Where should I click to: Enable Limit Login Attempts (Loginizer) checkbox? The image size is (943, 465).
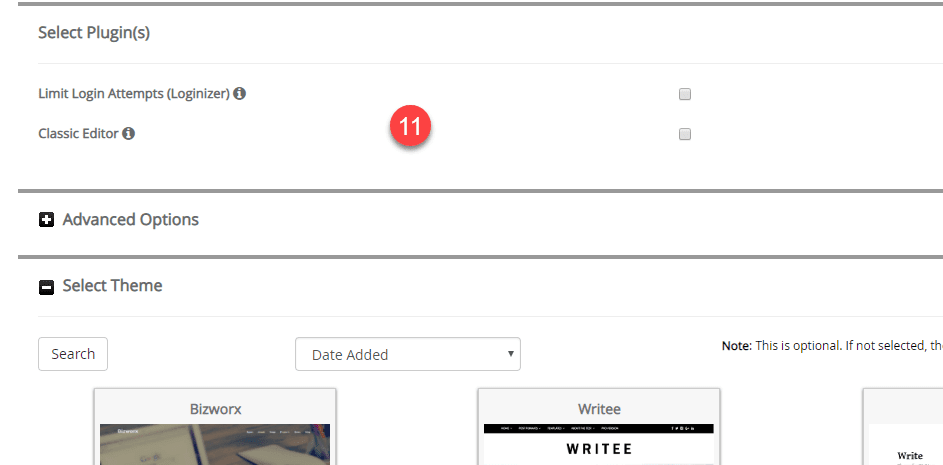684,94
